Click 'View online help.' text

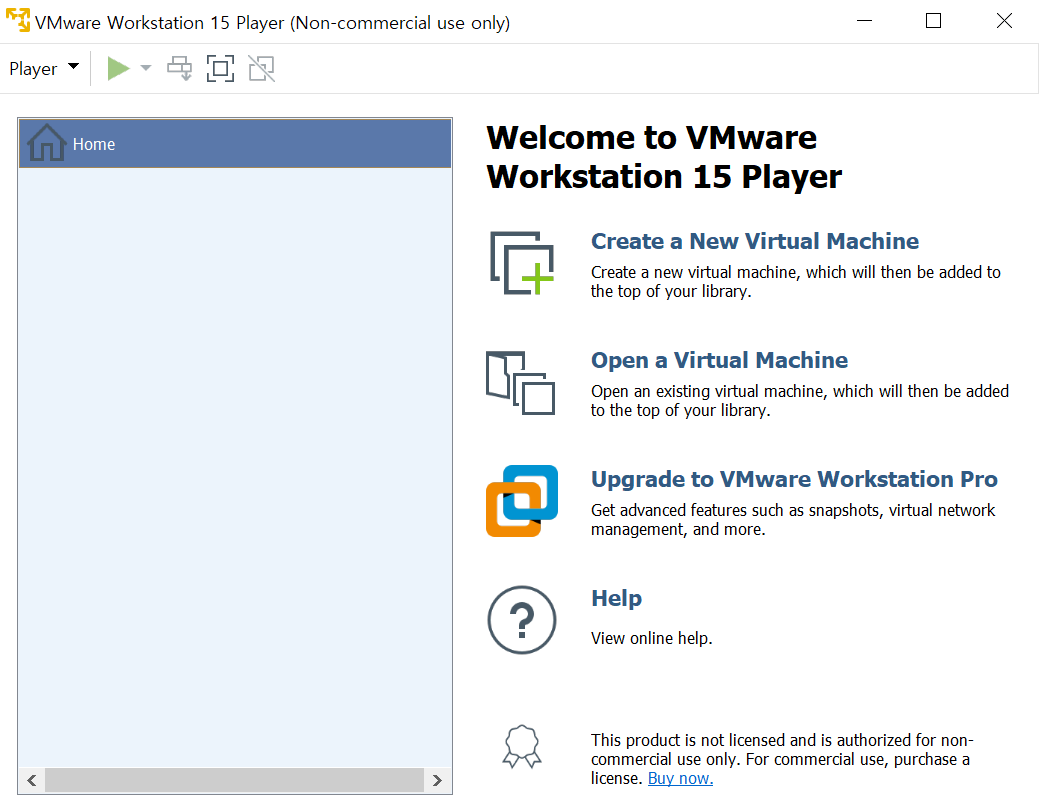[x=651, y=638]
